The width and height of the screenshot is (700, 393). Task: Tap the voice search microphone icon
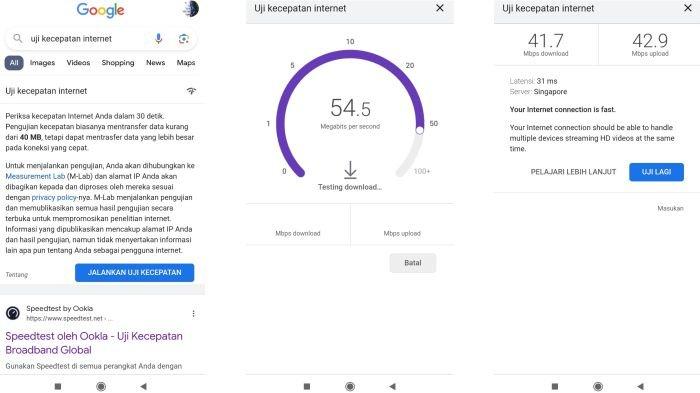(x=158, y=38)
